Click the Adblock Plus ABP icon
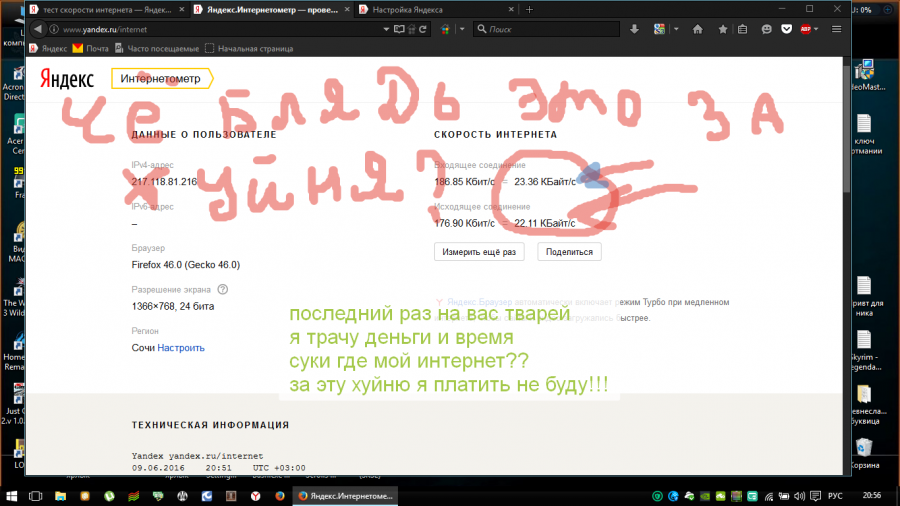The width and height of the screenshot is (900, 506). pos(805,29)
